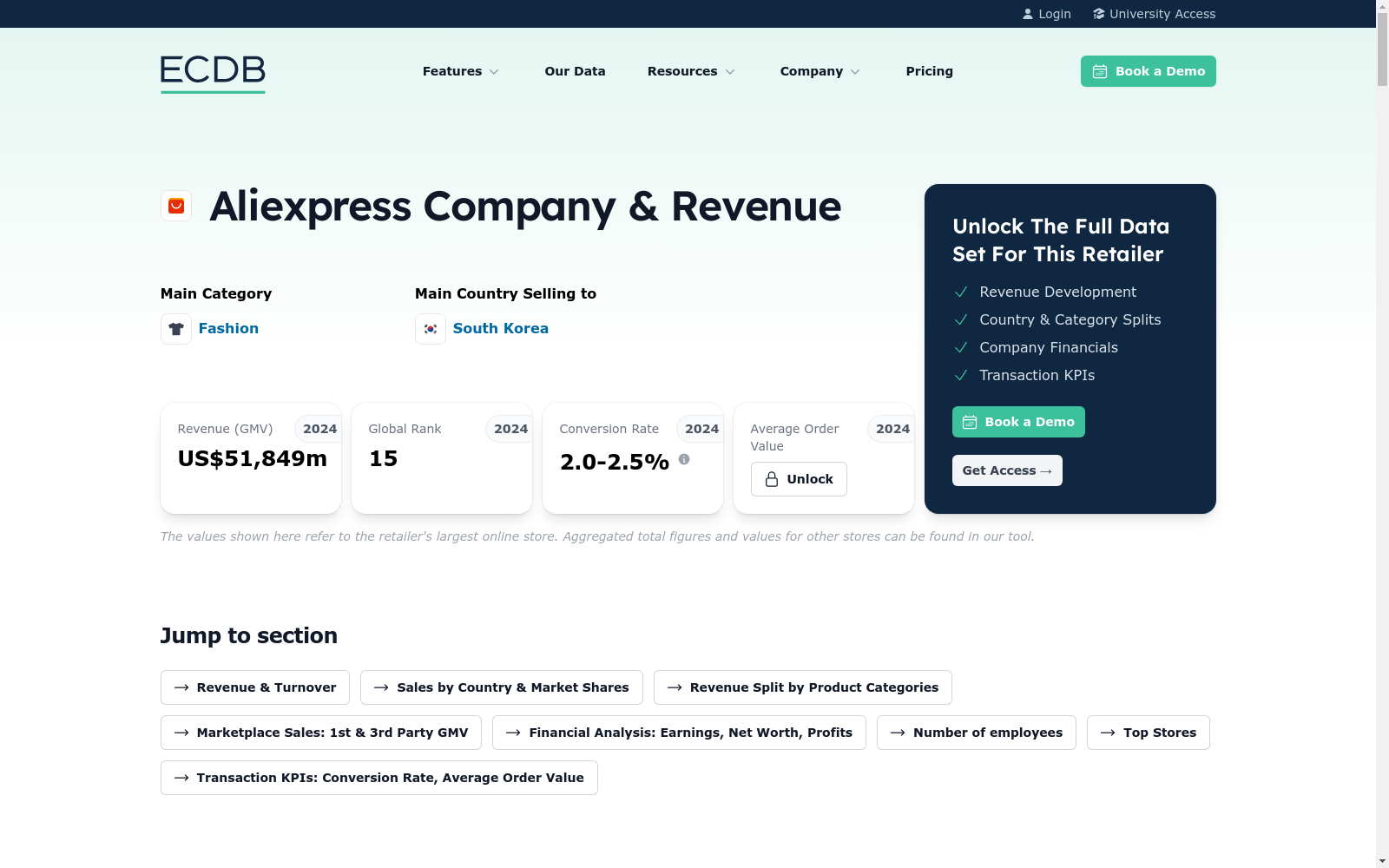Click calendar icon in panel Book a Demo
The image size is (1389, 868).
pyautogui.click(x=970, y=422)
